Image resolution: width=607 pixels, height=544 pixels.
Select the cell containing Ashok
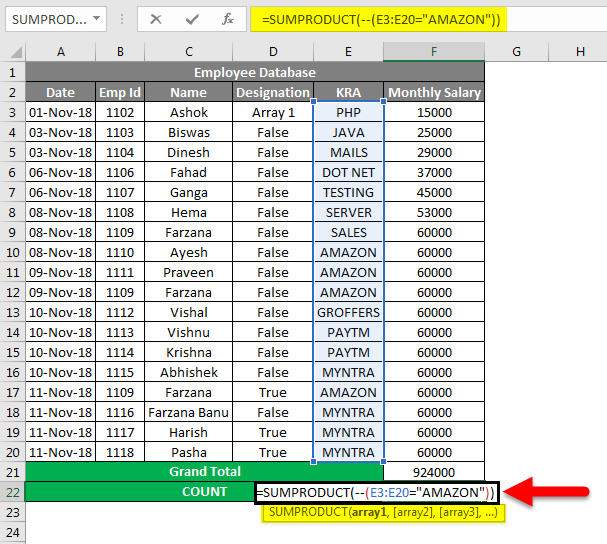189,113
